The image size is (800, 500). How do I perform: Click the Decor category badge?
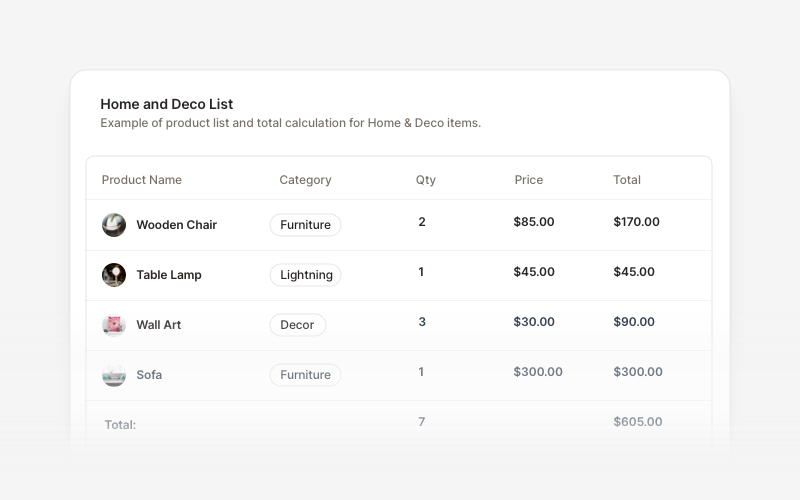click(x=297, y=325)
